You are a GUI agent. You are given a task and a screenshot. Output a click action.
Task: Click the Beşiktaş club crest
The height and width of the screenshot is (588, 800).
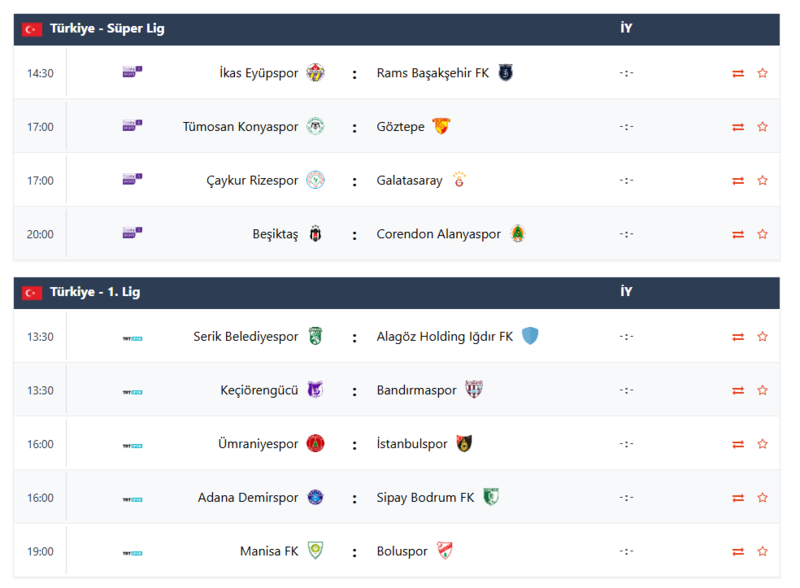[x=316, y=234]
